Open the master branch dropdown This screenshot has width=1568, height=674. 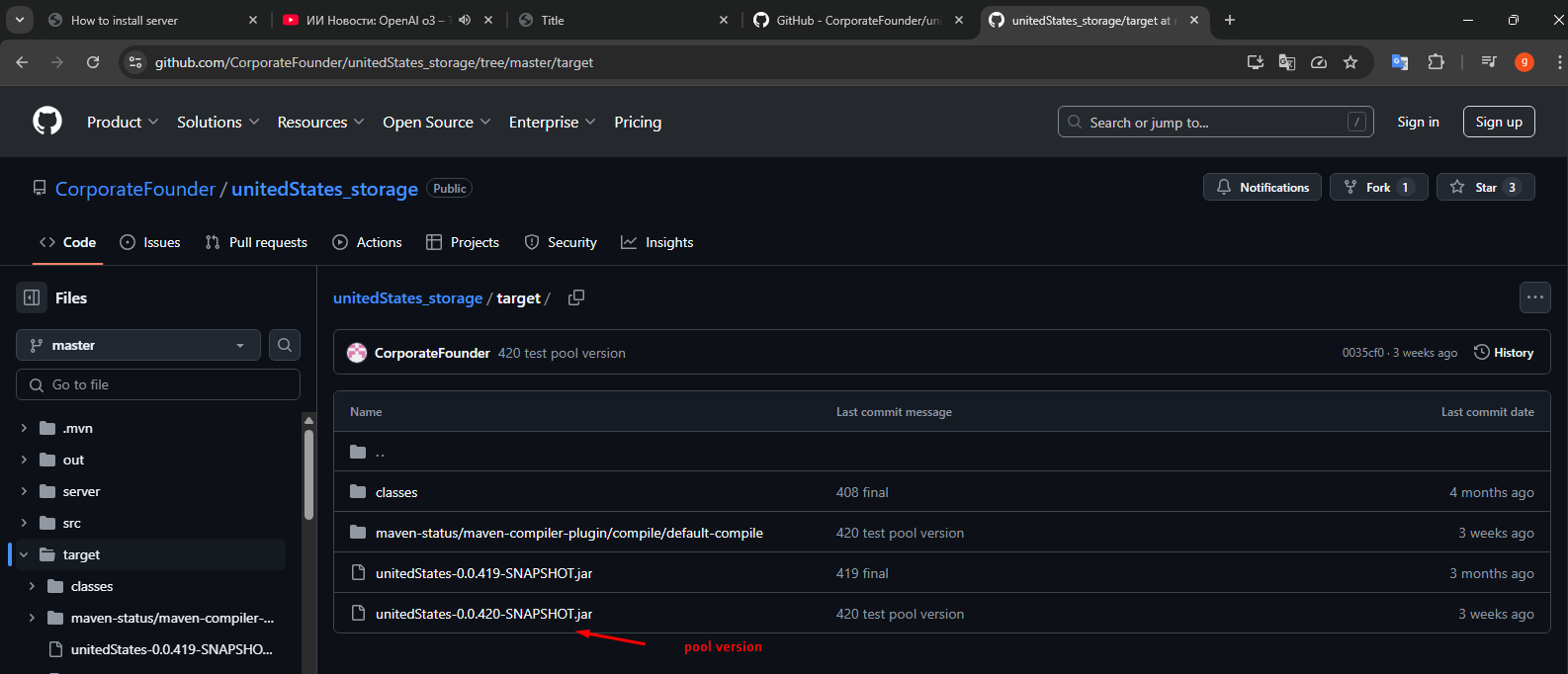pos(138,345)
